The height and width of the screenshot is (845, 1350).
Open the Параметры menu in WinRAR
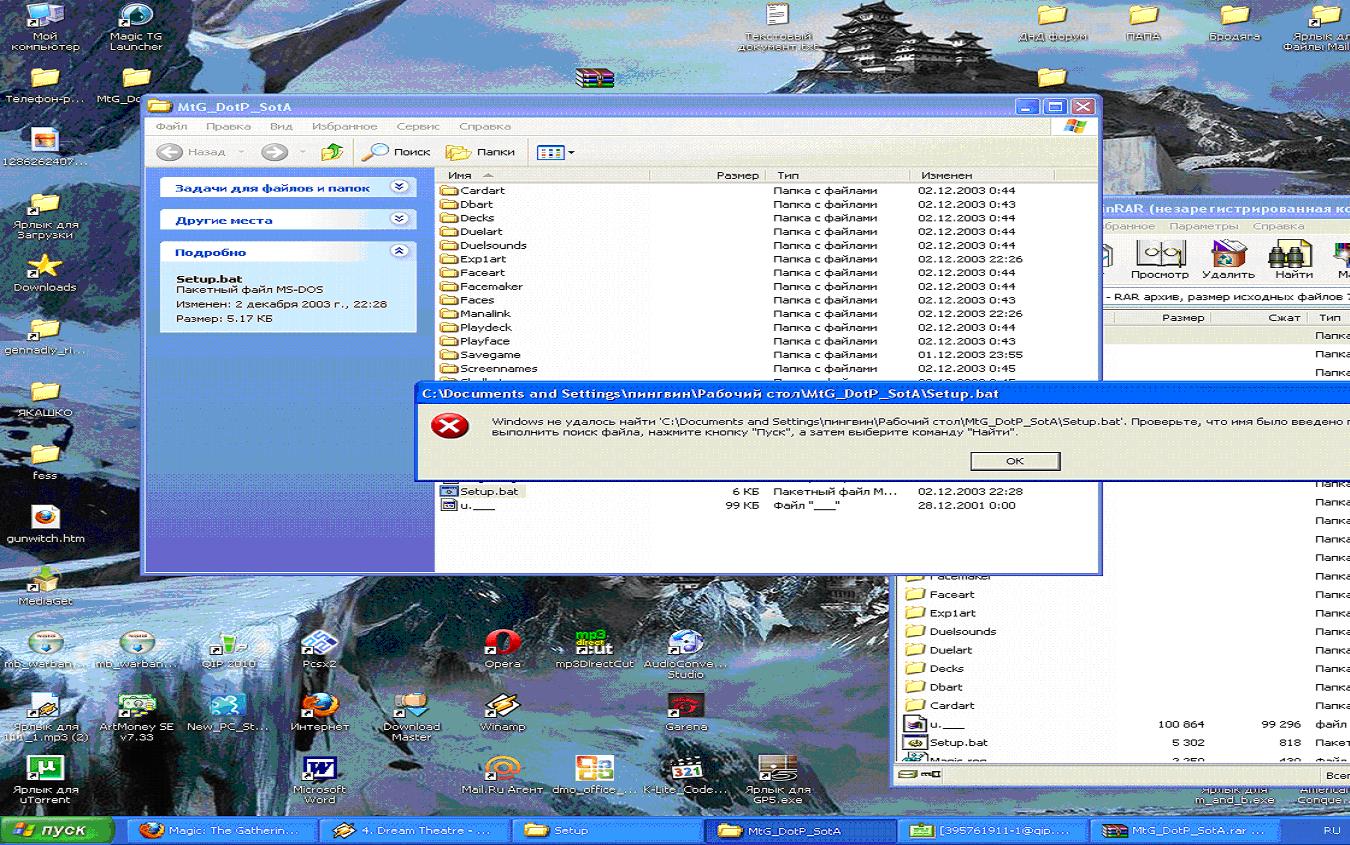tap(1203, 226)
